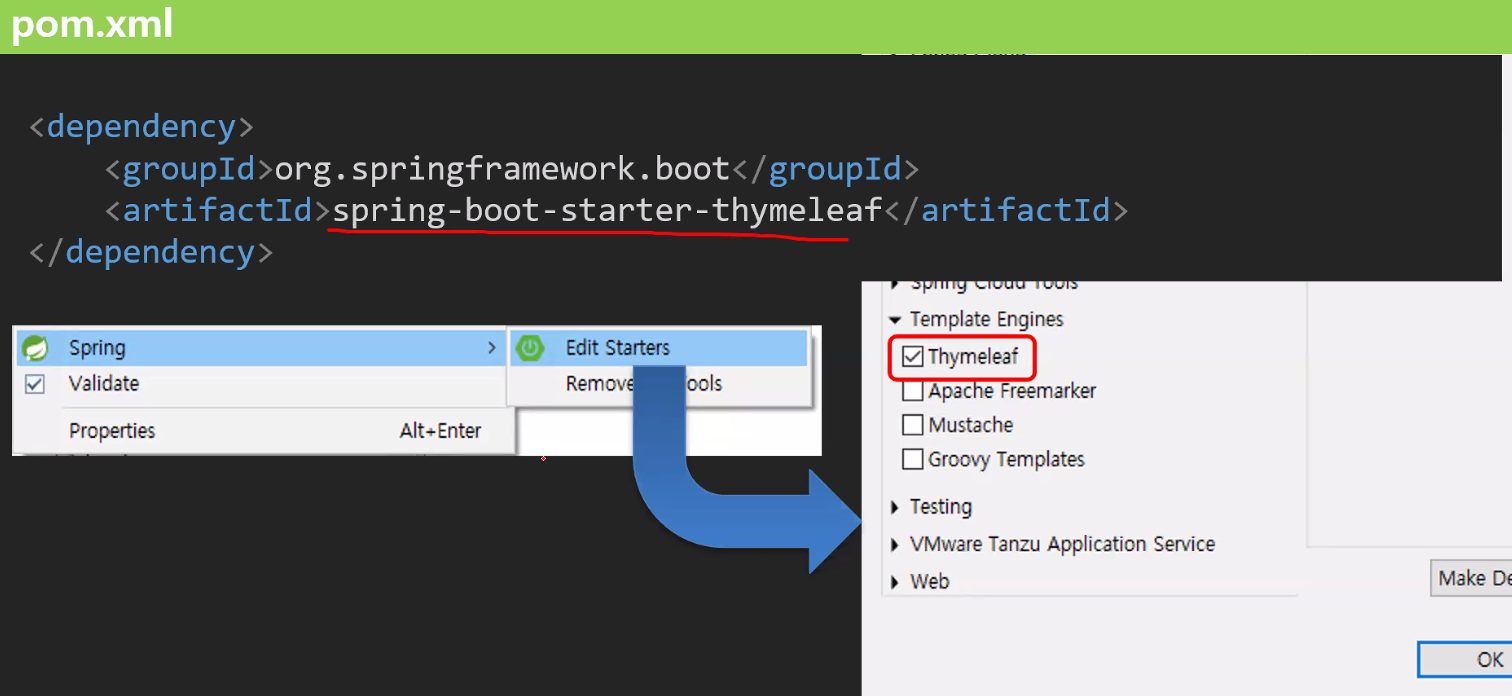Expand the Spring Cloud Tools category
The image size is (1512, 696).
pyautogui.click(x=895, y=285)
